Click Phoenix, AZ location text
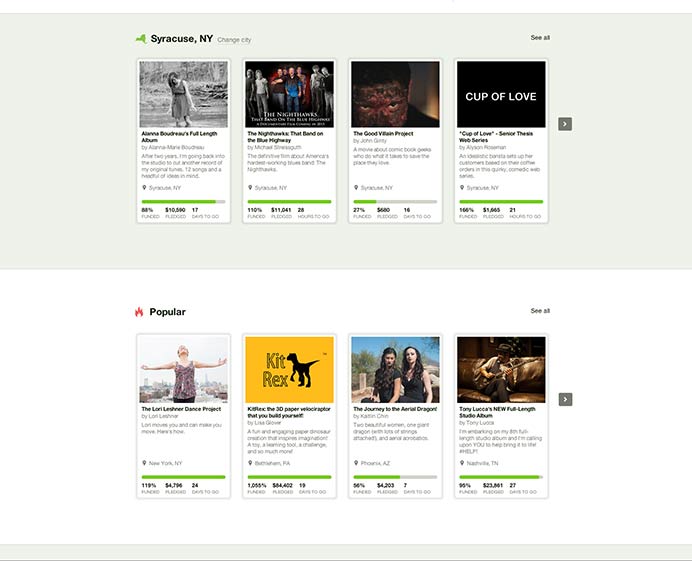Image resolution: width=692 pixels, height=561 pixels. [376, 463]
